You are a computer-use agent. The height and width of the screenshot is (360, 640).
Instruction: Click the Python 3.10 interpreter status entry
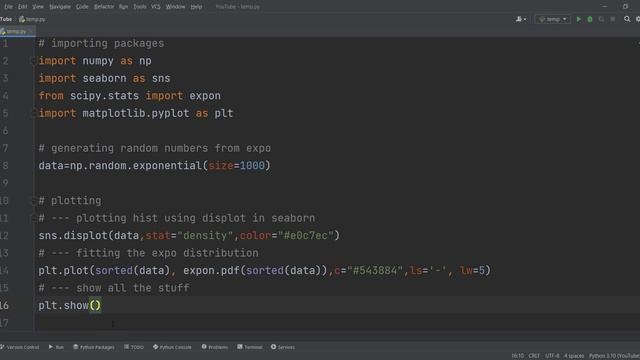[614, 356]
